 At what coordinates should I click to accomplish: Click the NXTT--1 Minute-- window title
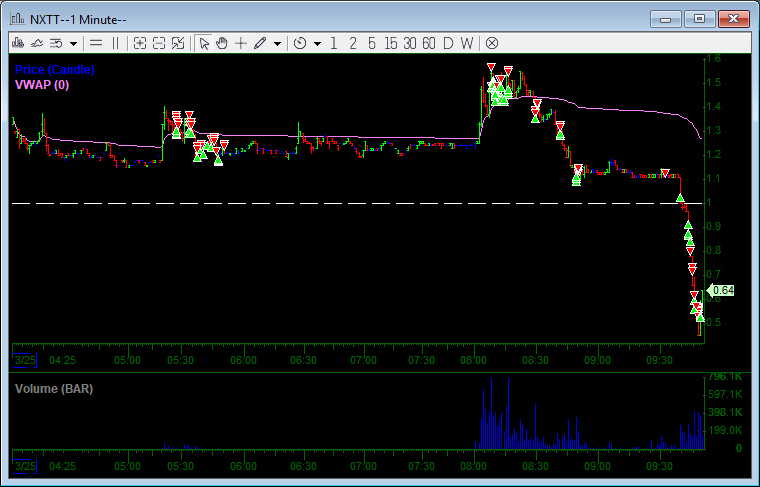[78, 20]
